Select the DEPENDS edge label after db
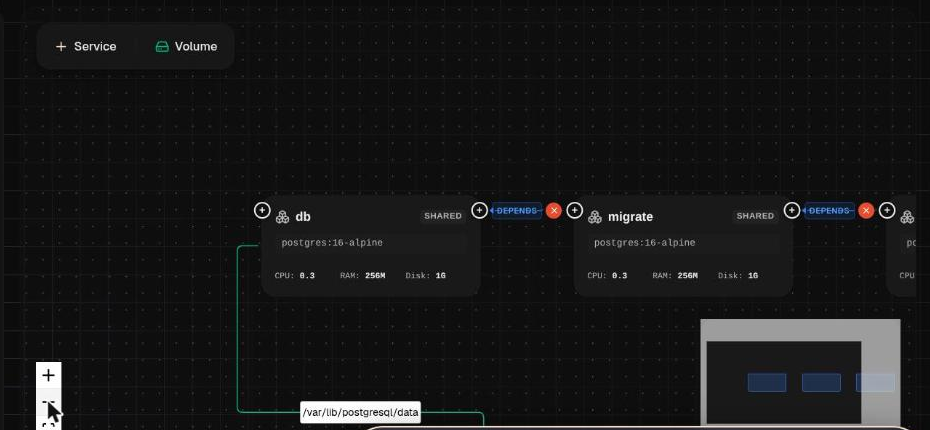930x430 pixels. click(x=517, y=211)
